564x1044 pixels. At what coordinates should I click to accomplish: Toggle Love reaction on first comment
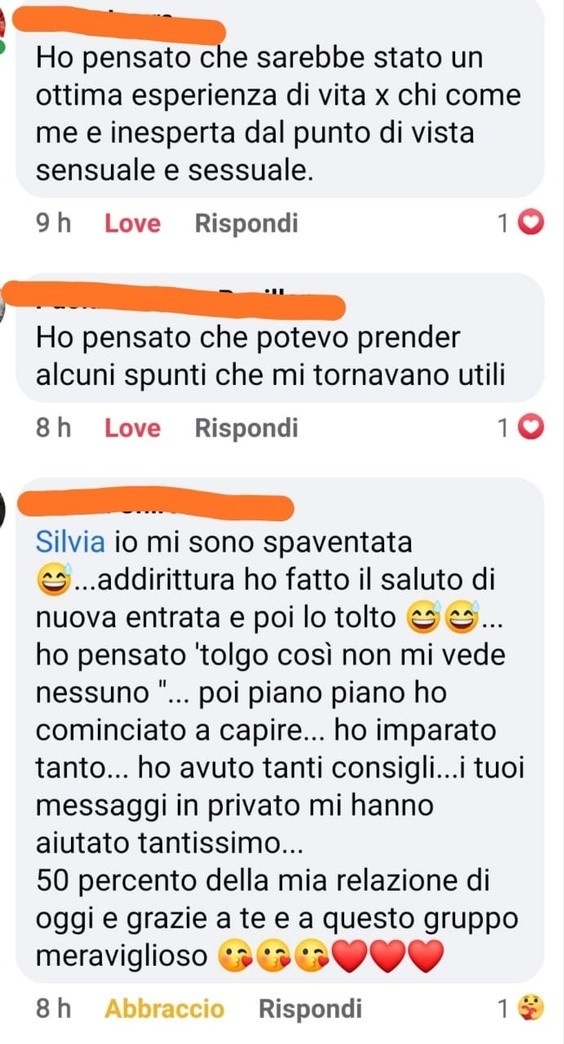(x=133, y=224)
